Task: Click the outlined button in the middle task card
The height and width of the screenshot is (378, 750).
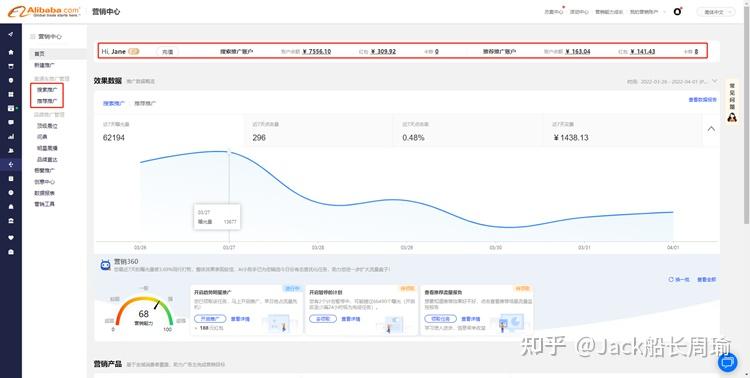Action: click(x=323, y=319)
